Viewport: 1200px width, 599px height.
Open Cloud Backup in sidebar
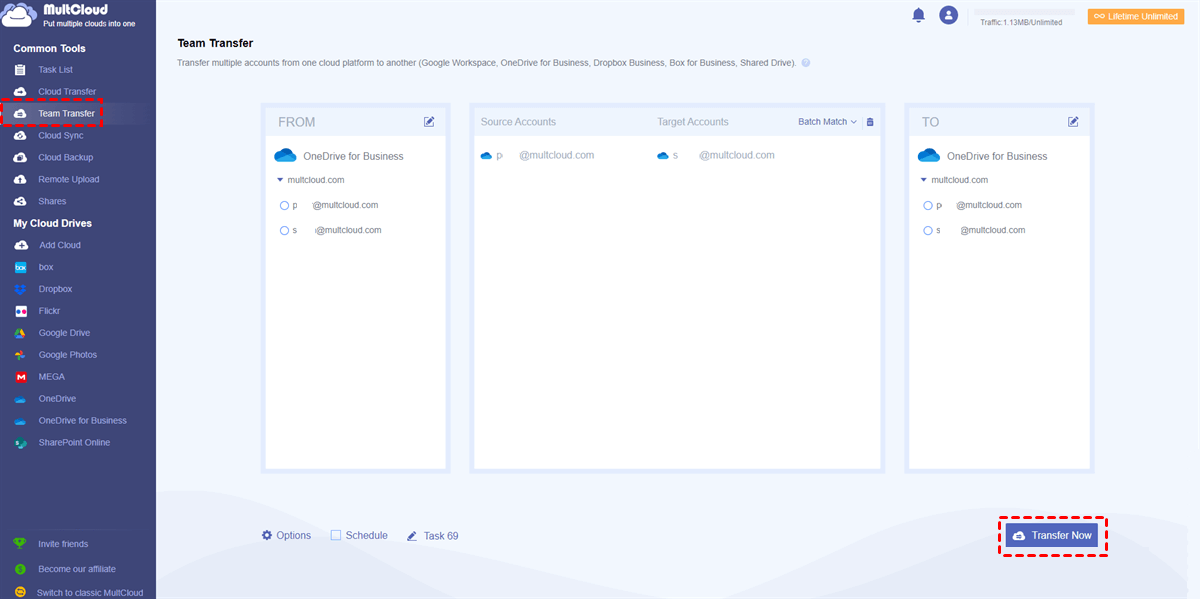pos(66,158)
